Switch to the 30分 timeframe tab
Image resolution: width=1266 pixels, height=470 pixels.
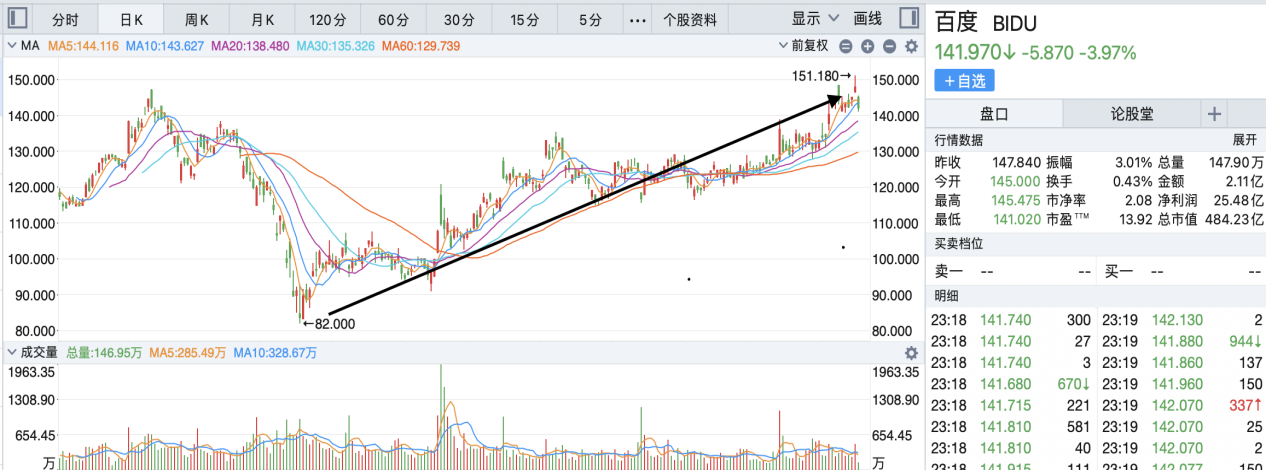coord(459,19)
